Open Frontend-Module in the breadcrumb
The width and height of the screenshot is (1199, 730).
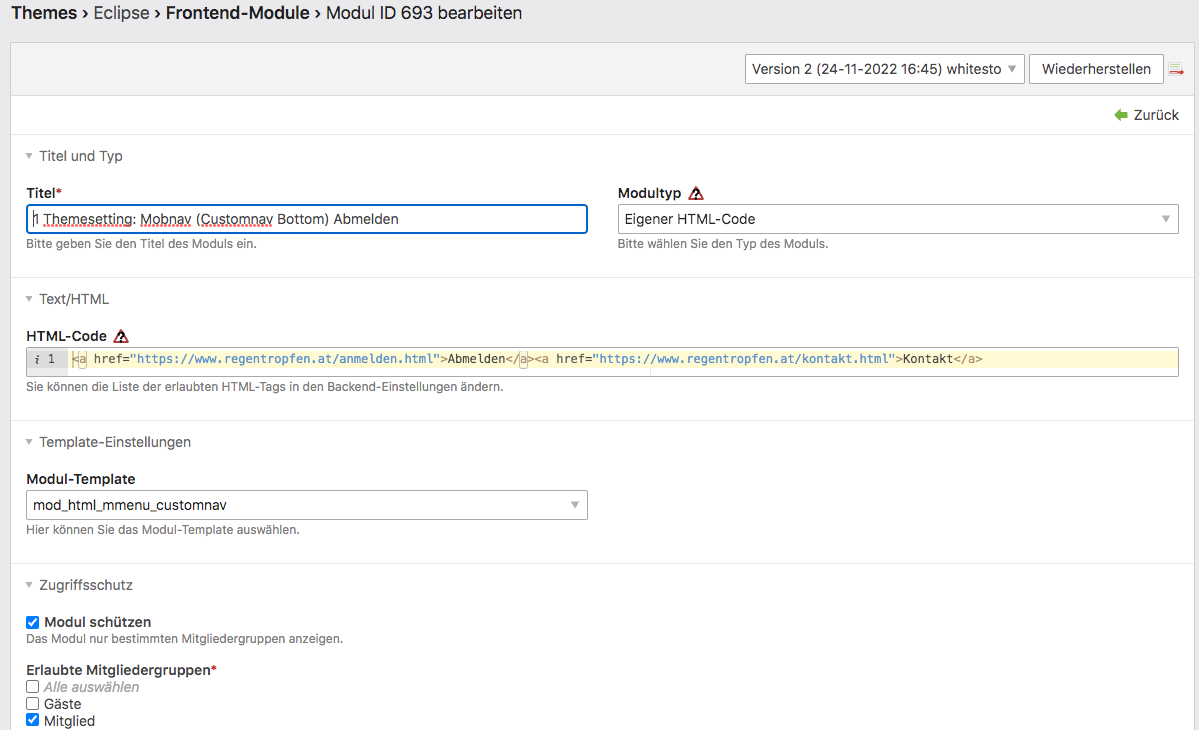click(x=238, y=13)
